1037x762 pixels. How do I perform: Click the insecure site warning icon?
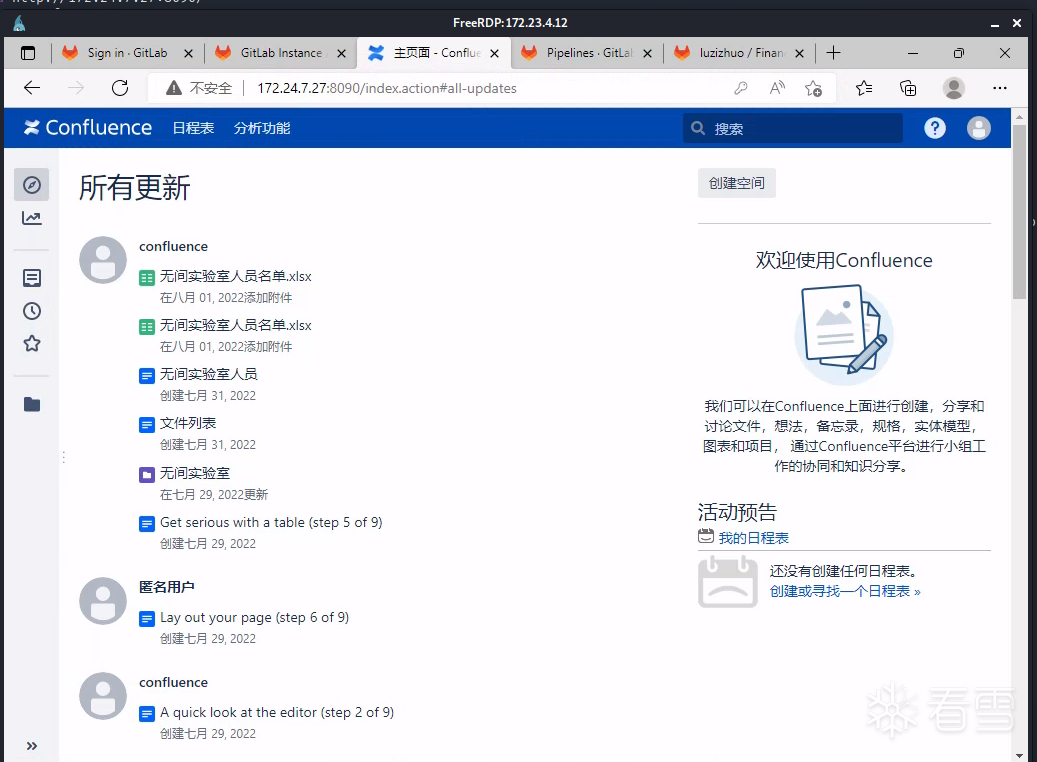(x=174, y=88)
